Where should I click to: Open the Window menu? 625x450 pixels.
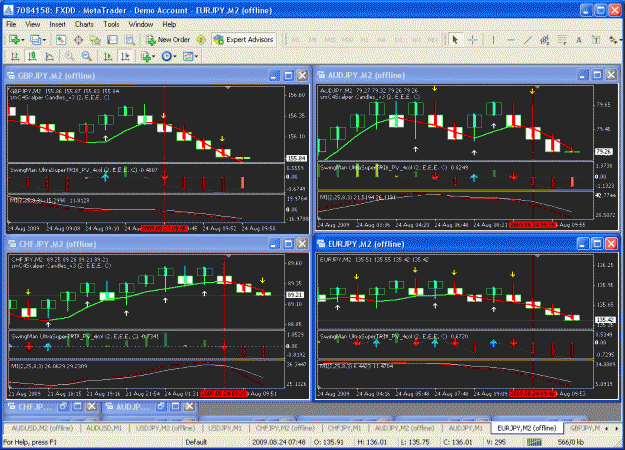(140, 24)
